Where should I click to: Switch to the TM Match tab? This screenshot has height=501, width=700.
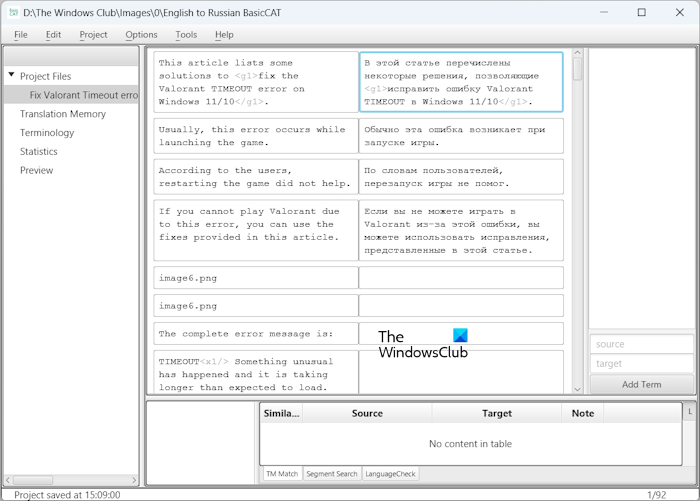[x=282, y=474]
